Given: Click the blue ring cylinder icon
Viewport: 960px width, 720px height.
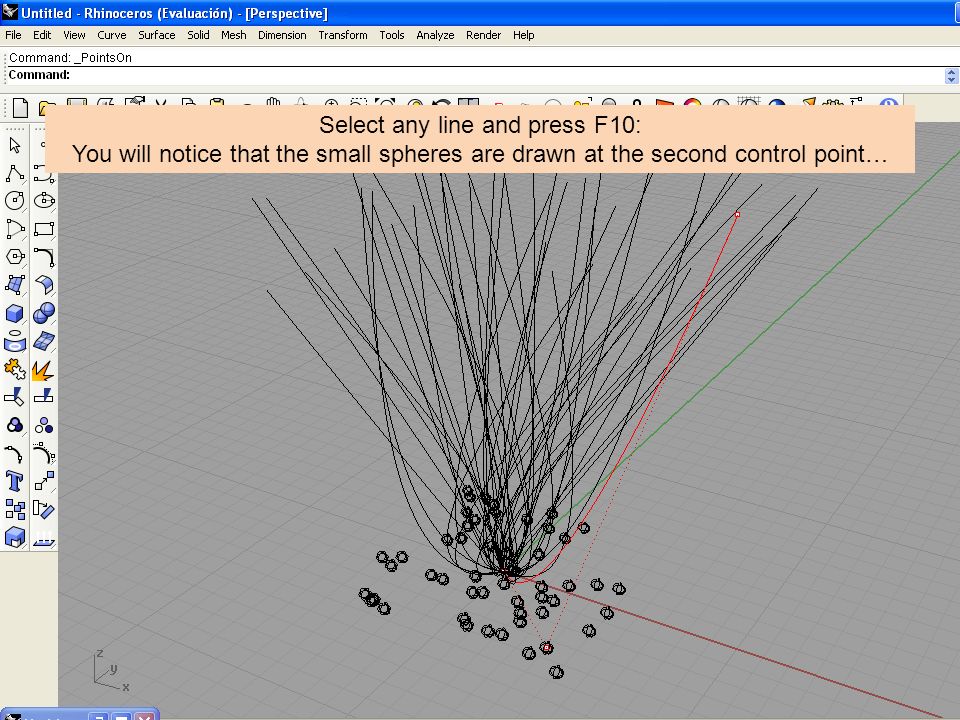Looking at the screenshot, I should pyautogui.click(x=15, y=341).
